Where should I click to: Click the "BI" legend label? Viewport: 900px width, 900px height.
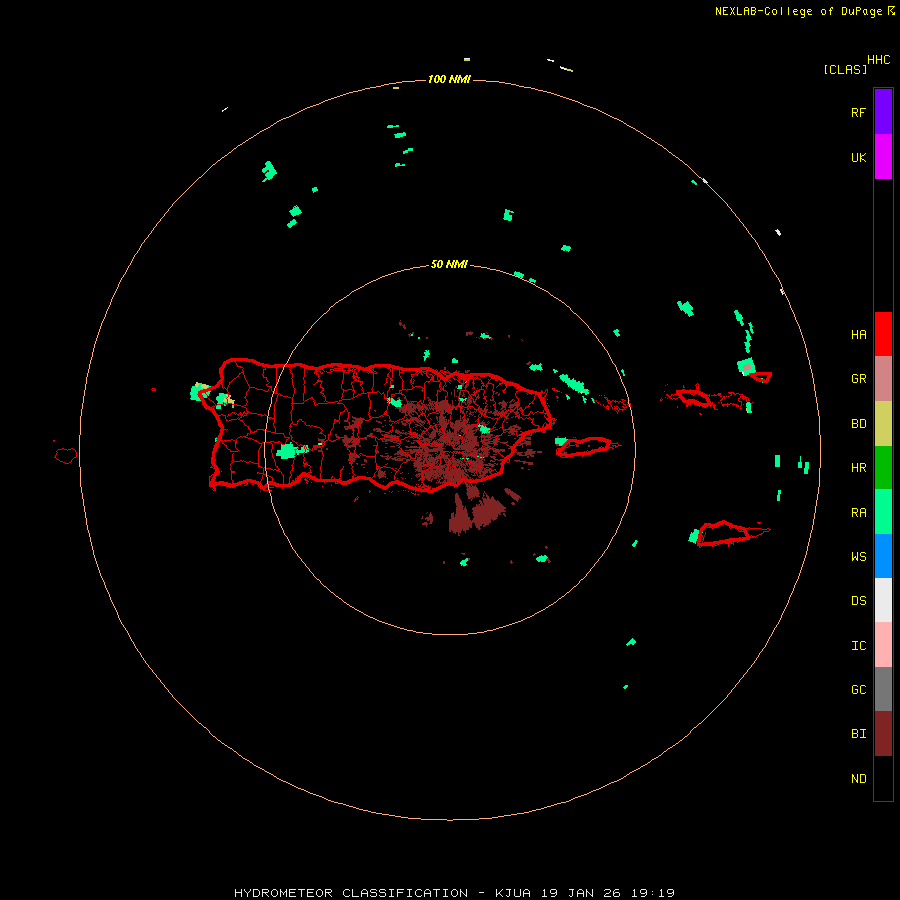coord(858,734)
